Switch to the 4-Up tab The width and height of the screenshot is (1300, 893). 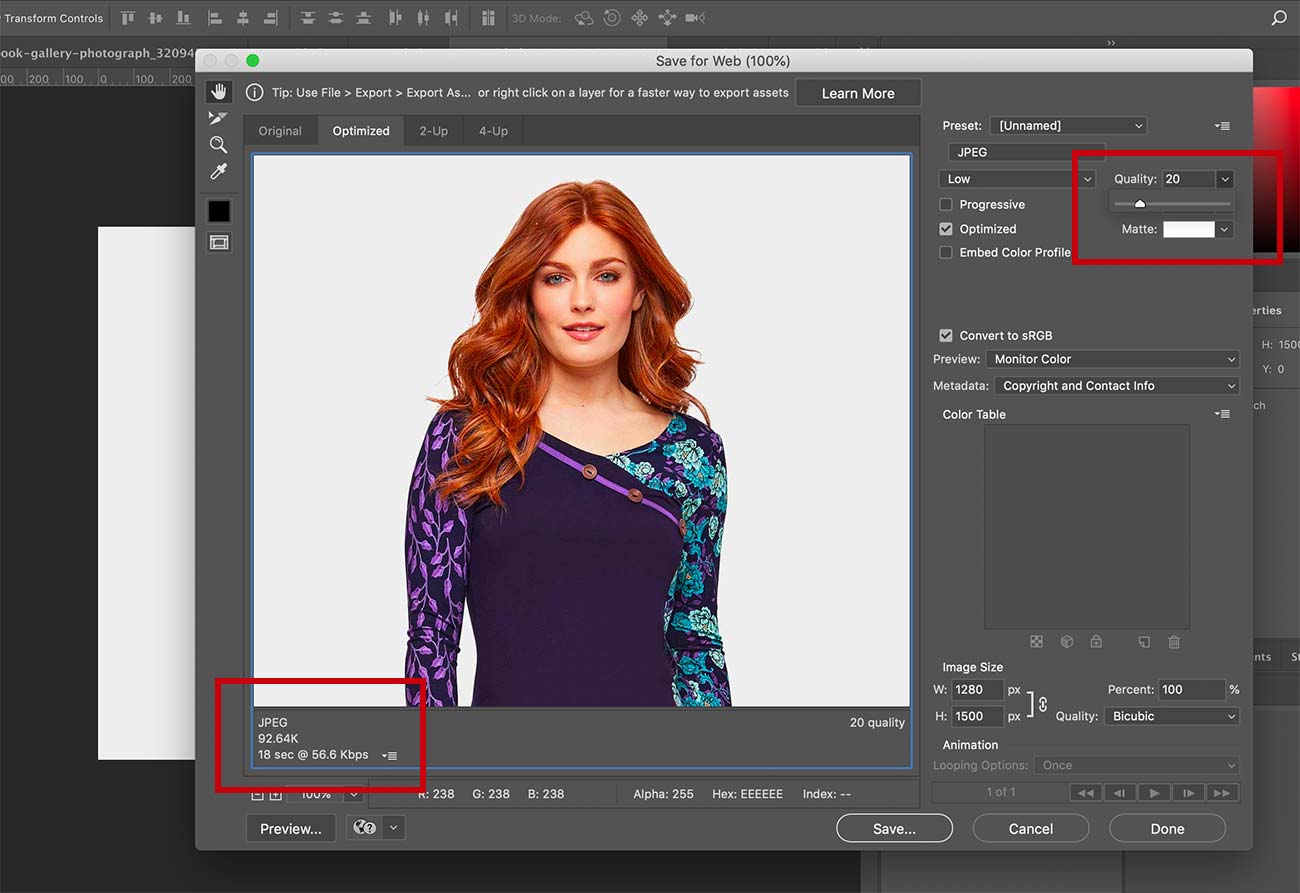coord(493,131)
